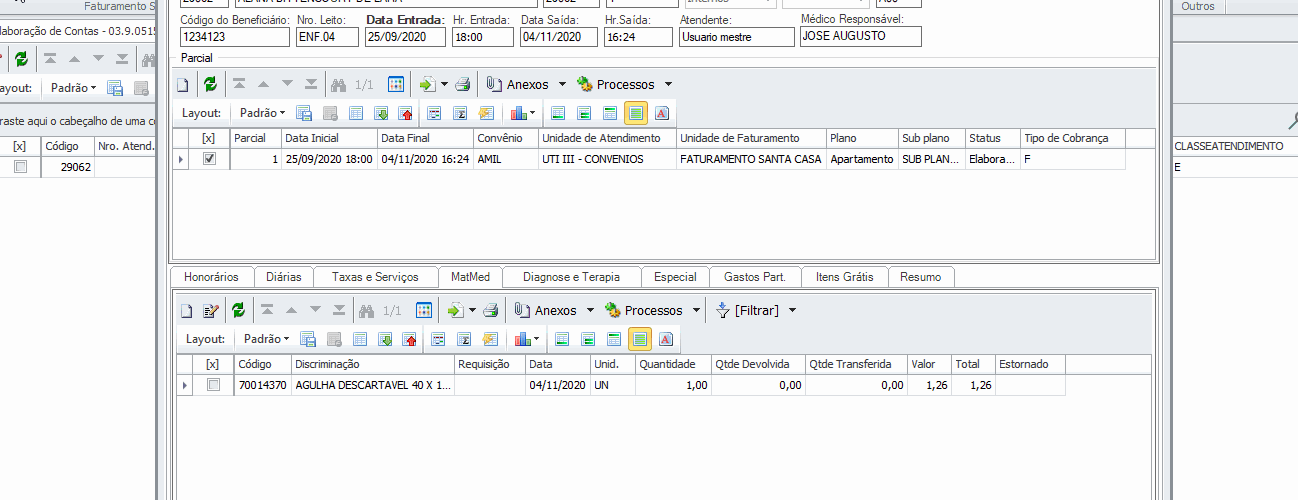
Task: Click highlighted grid view icon in Parcial bar
Action: [x=637, y=113]
